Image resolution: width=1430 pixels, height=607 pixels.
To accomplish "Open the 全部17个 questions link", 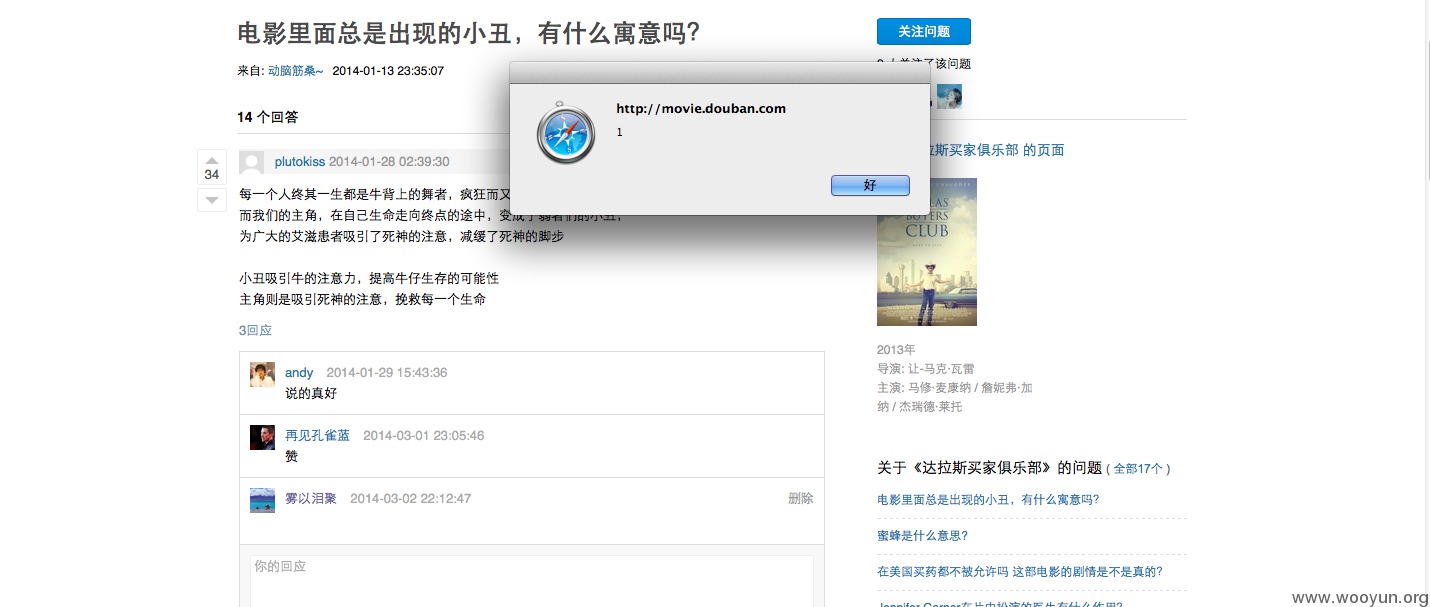I will 1138,468.
